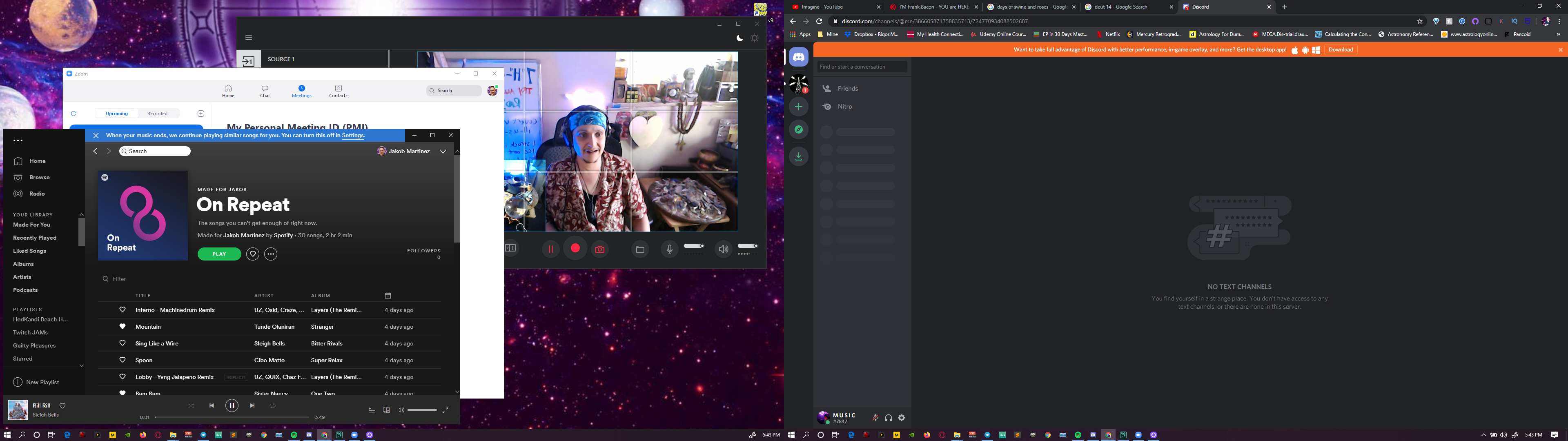Open the Twitch JAMs playlist
The height and width of the screenshot is (441, 1568).
pos(31,332)
